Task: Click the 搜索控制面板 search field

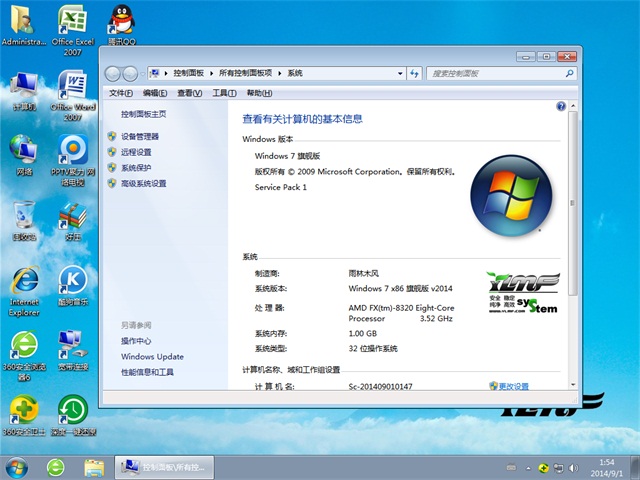Action: (488, 73)
